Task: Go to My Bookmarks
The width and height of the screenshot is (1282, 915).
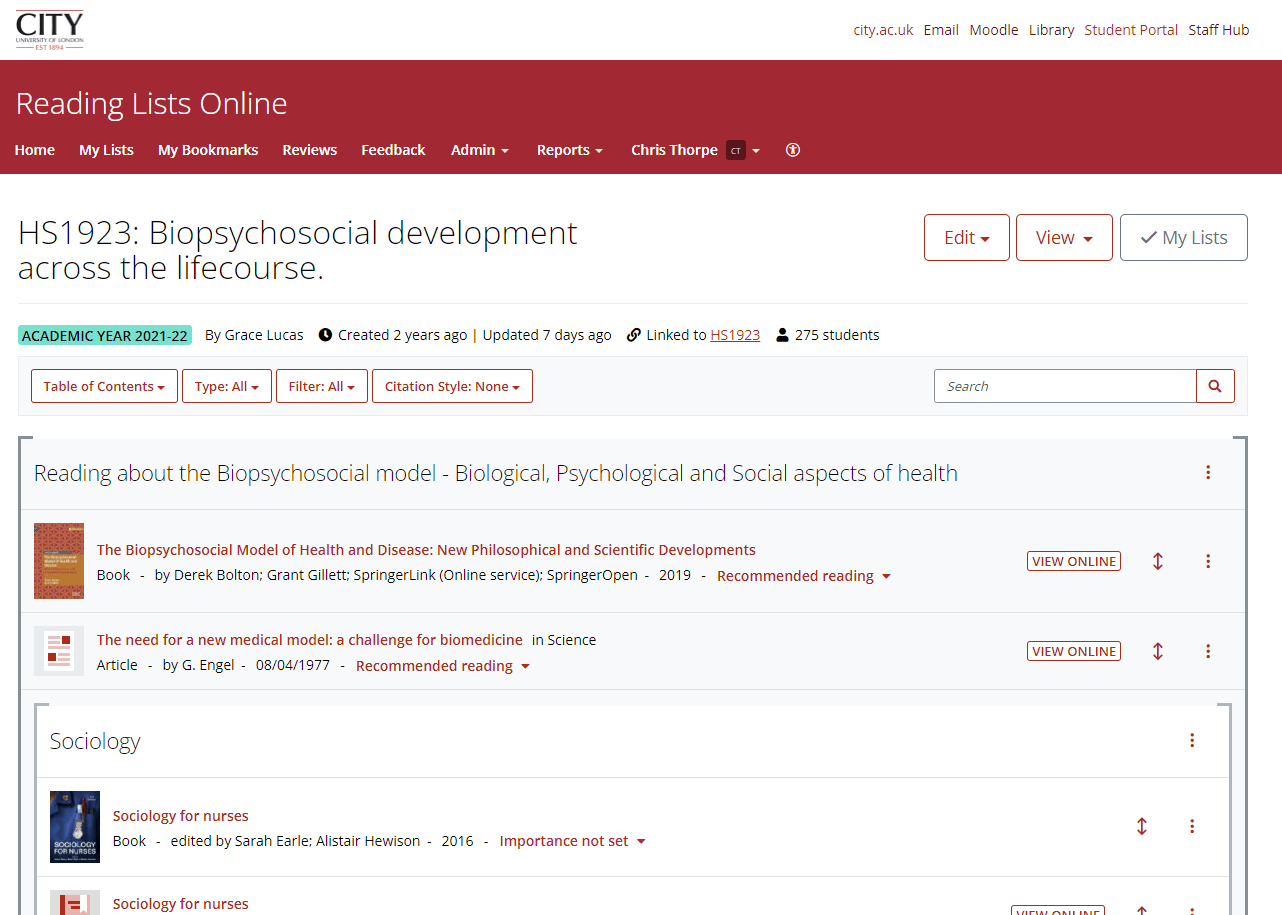Action: coord(207,149)
